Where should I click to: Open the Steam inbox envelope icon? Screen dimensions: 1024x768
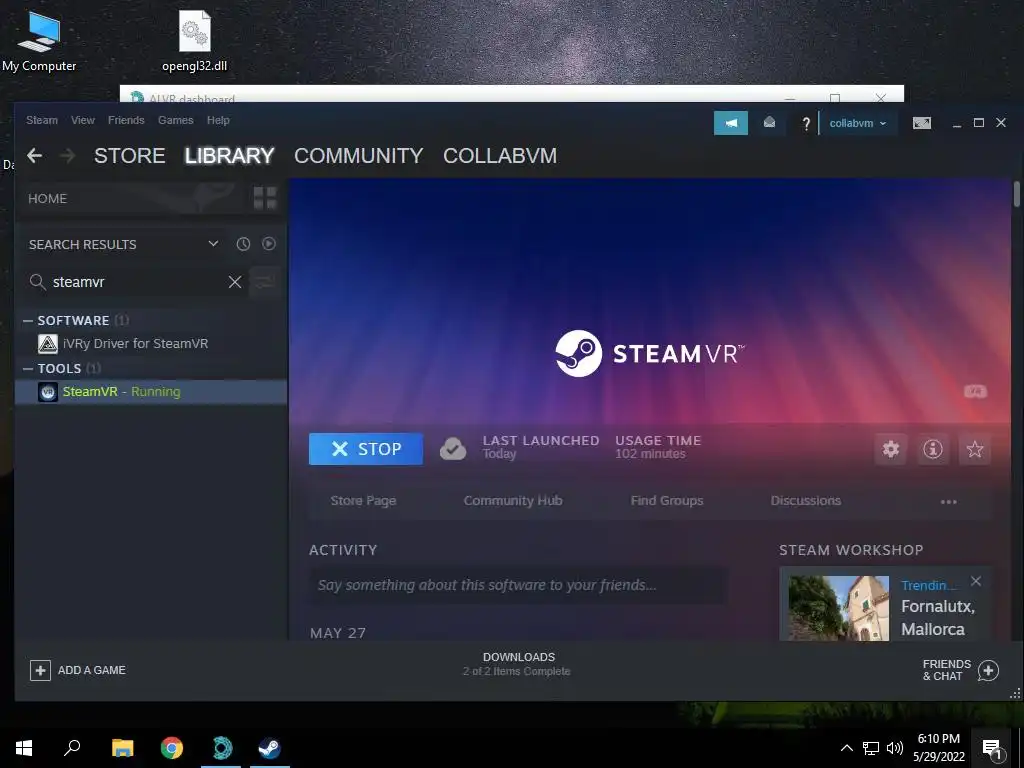click(769, 123)
